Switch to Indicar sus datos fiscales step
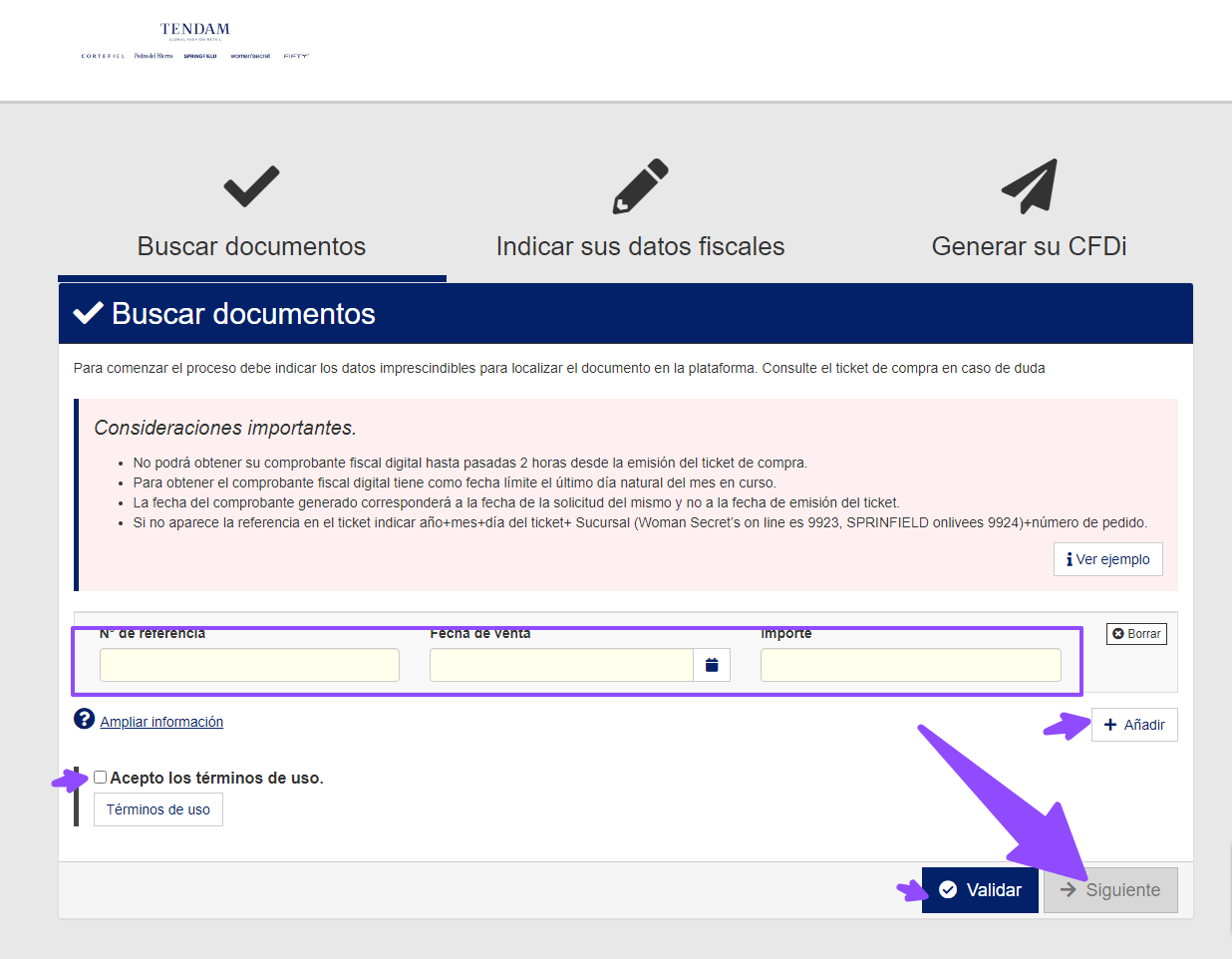1232x959 pixels. pos(640,246)
